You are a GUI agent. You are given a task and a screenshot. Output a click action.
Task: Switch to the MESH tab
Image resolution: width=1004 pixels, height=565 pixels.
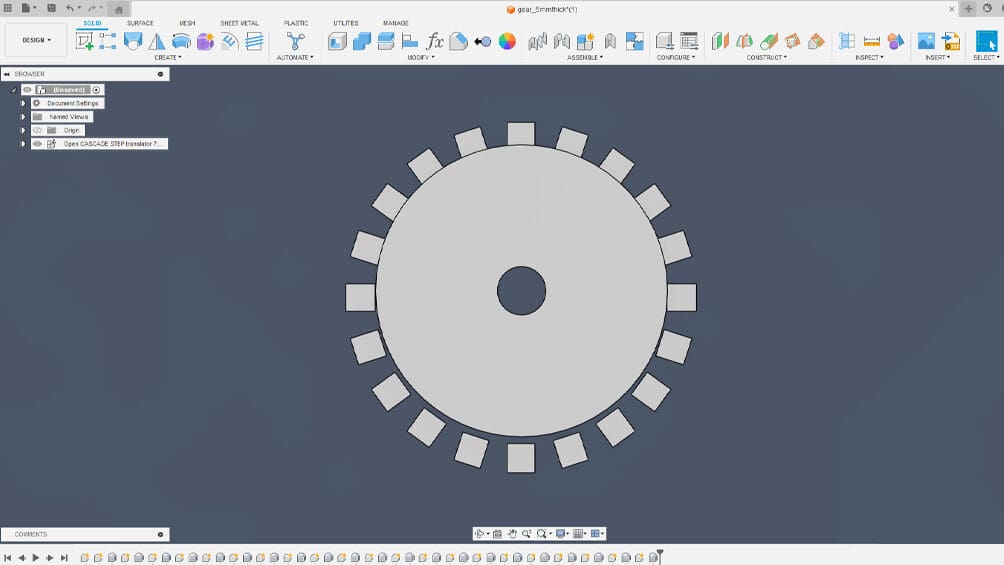click(x=187, y=23)
